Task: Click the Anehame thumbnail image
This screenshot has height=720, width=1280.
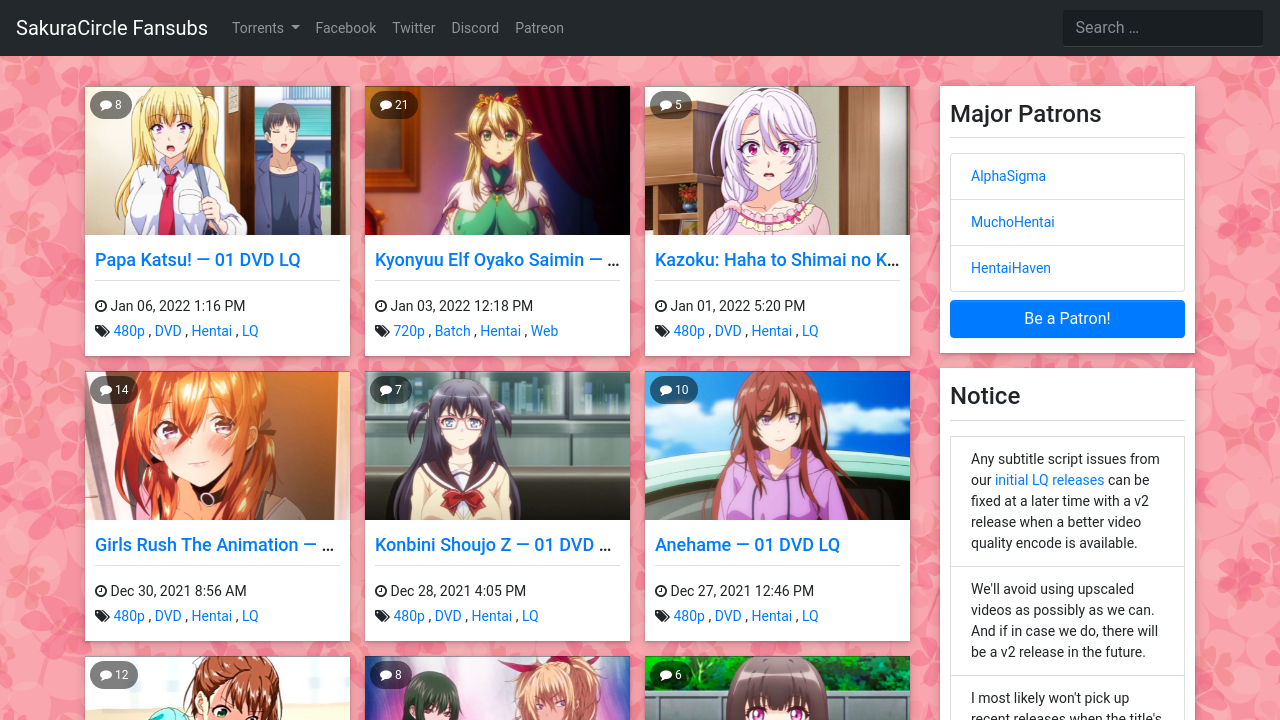Action: point(777,446)
